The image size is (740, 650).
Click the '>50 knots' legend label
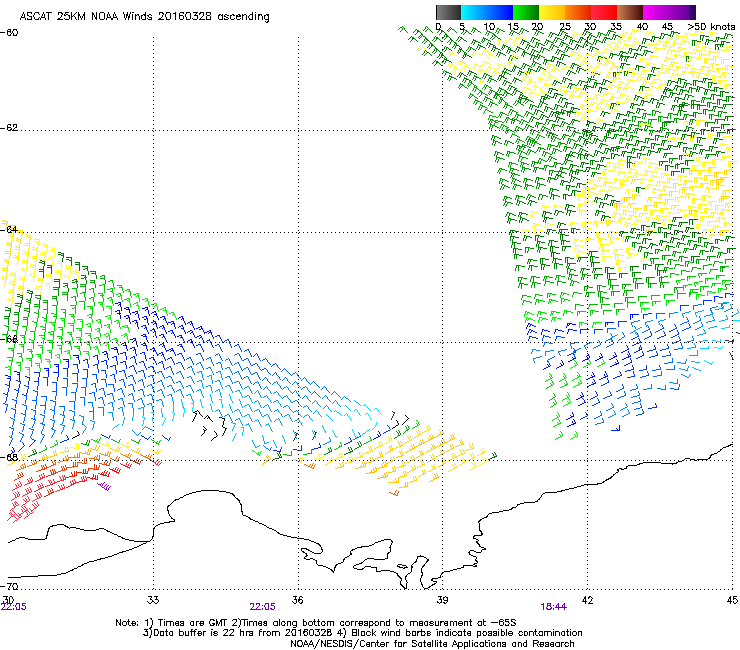[x=711, y=27]
